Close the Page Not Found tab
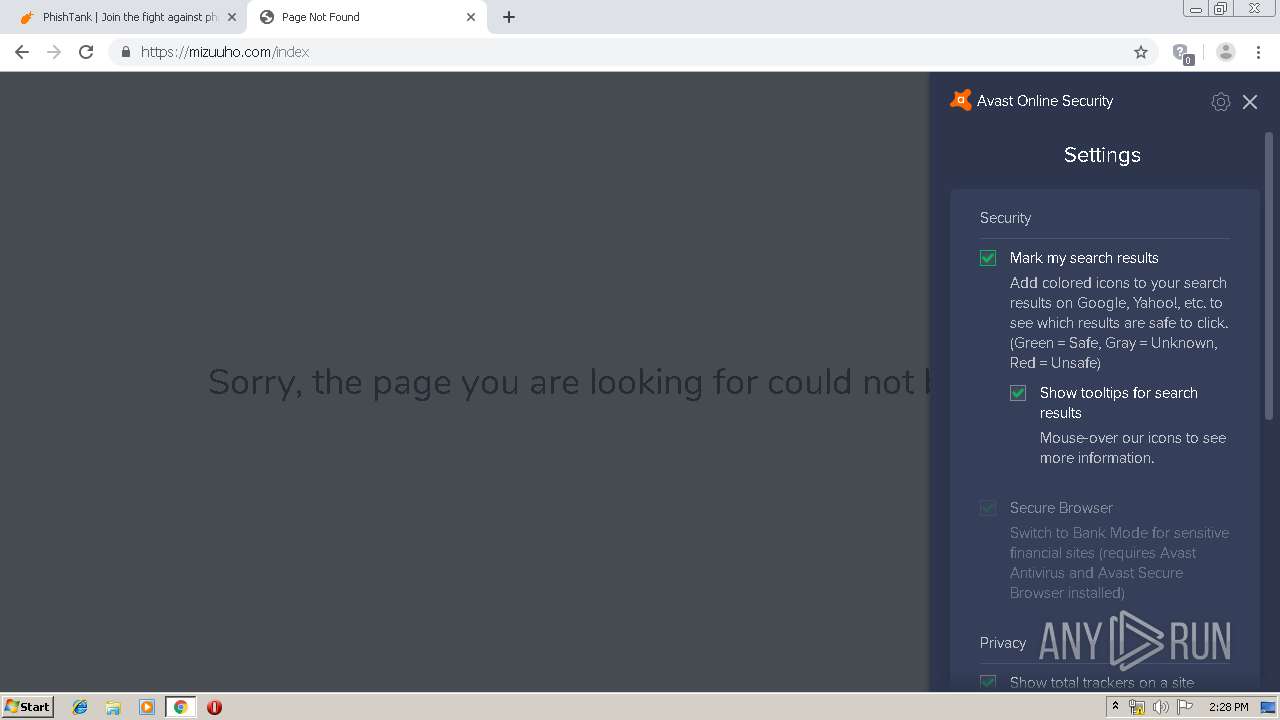1280x720 pixels. pyautogui.click(x=471, y=17)
